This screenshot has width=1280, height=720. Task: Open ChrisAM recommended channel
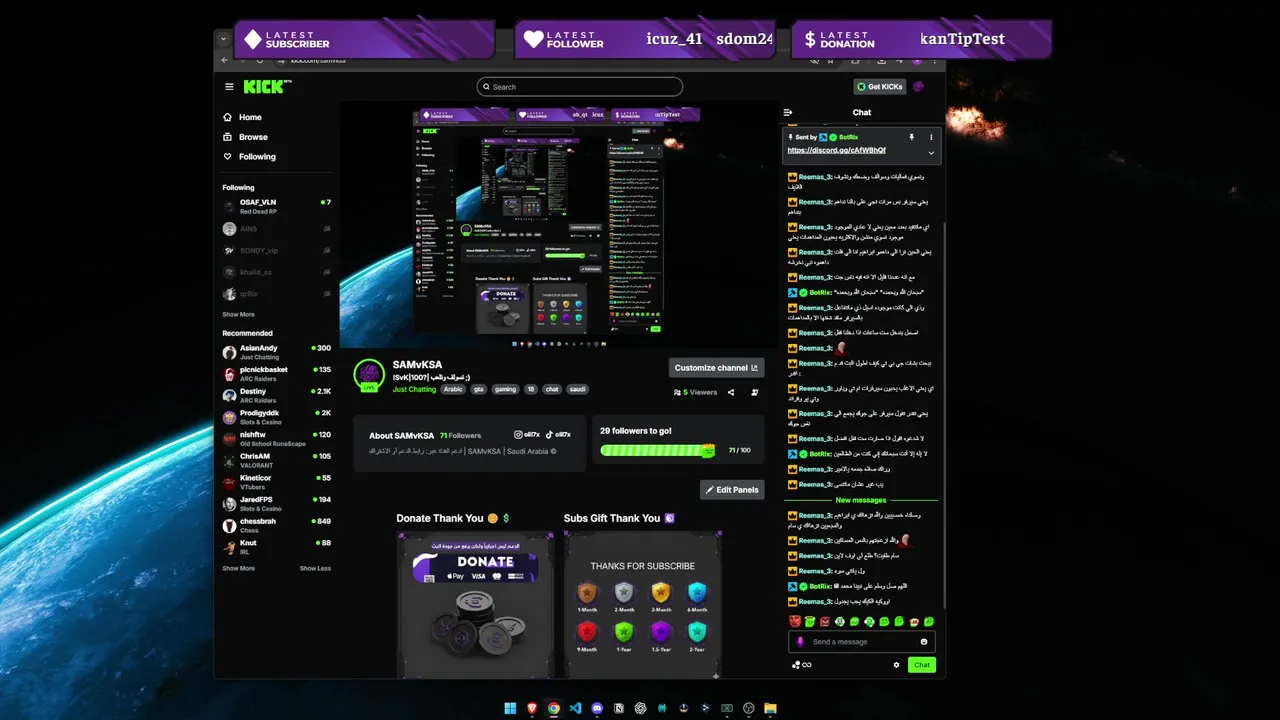[277, 460]
